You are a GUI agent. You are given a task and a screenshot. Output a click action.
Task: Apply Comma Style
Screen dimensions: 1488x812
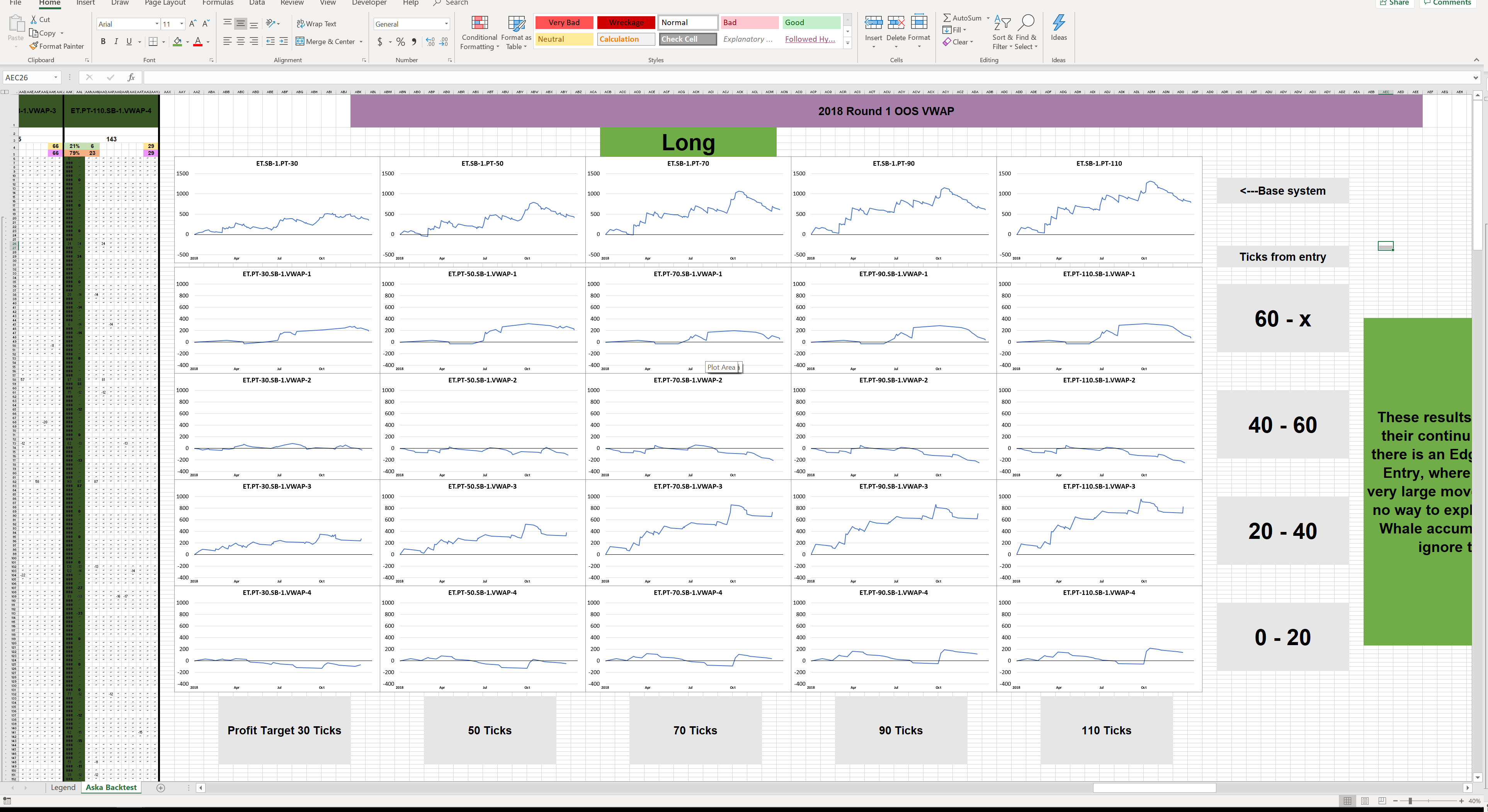tap(414, 42)
